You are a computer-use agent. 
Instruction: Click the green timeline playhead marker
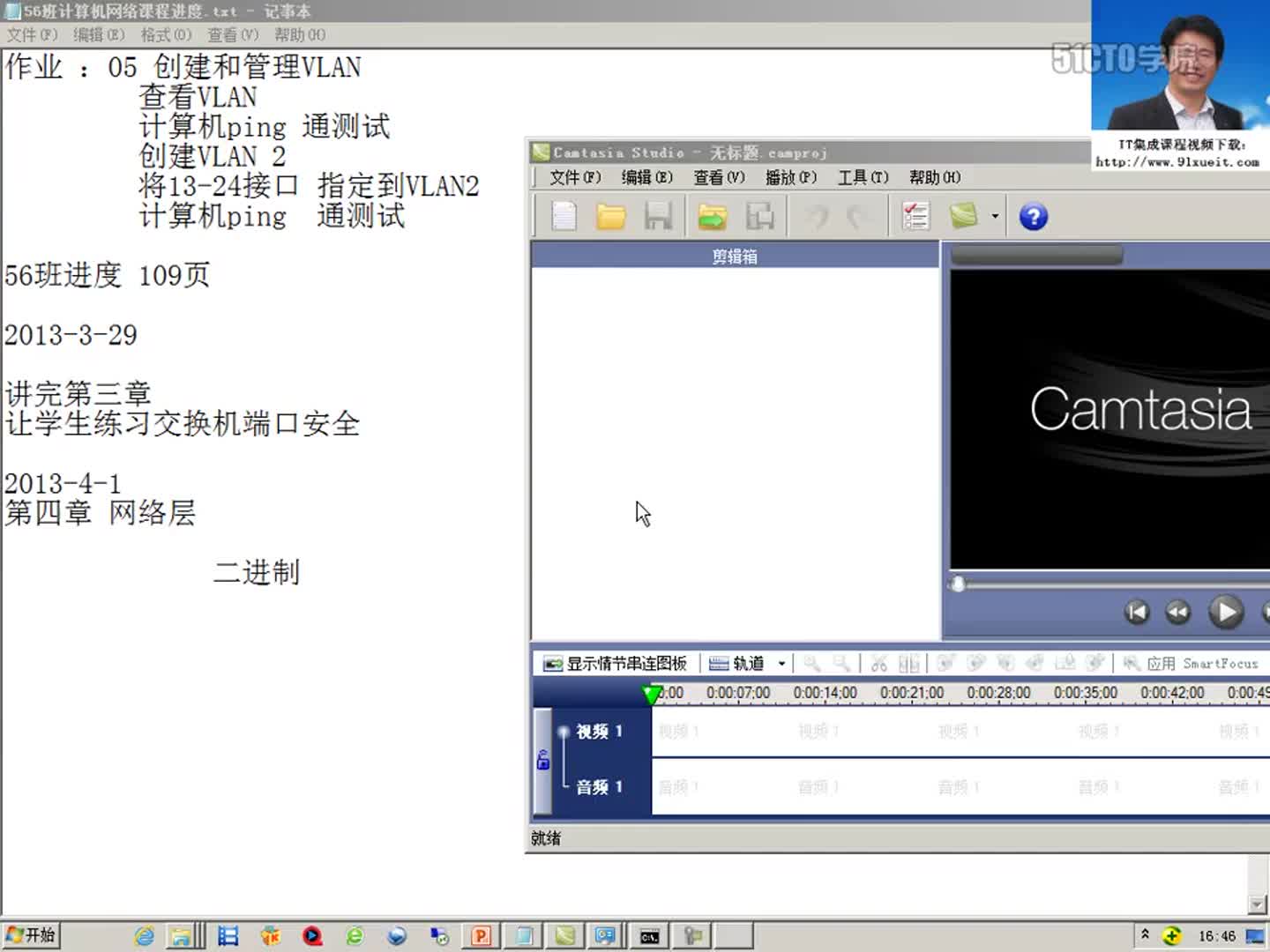[652, 695]
